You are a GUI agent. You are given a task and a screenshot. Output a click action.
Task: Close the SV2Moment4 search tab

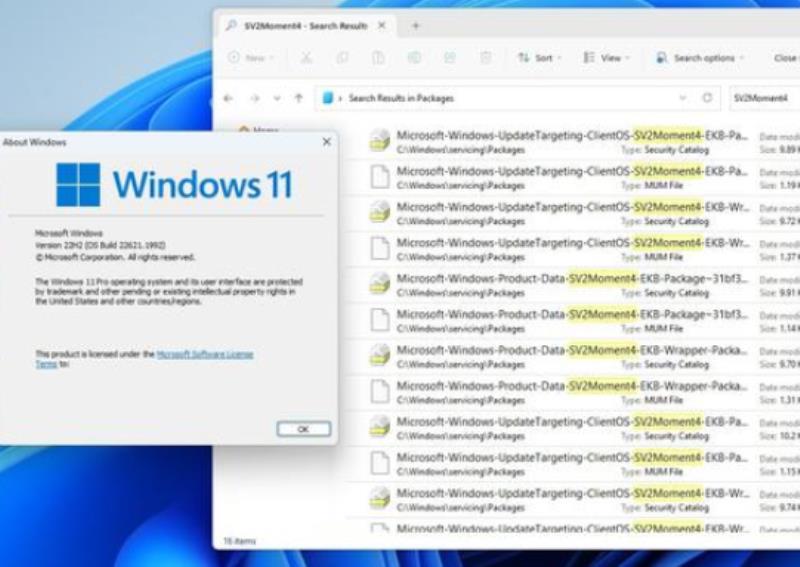(382, 26)
